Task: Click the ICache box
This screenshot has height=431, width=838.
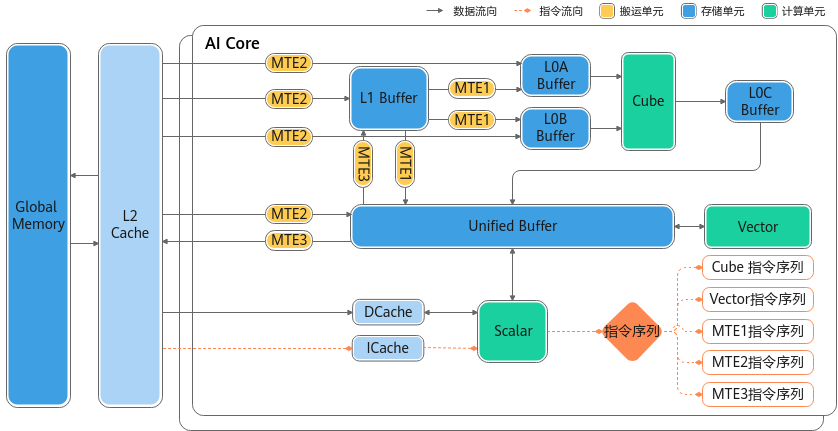Action: pyautogui.click(x=388, y=348)
